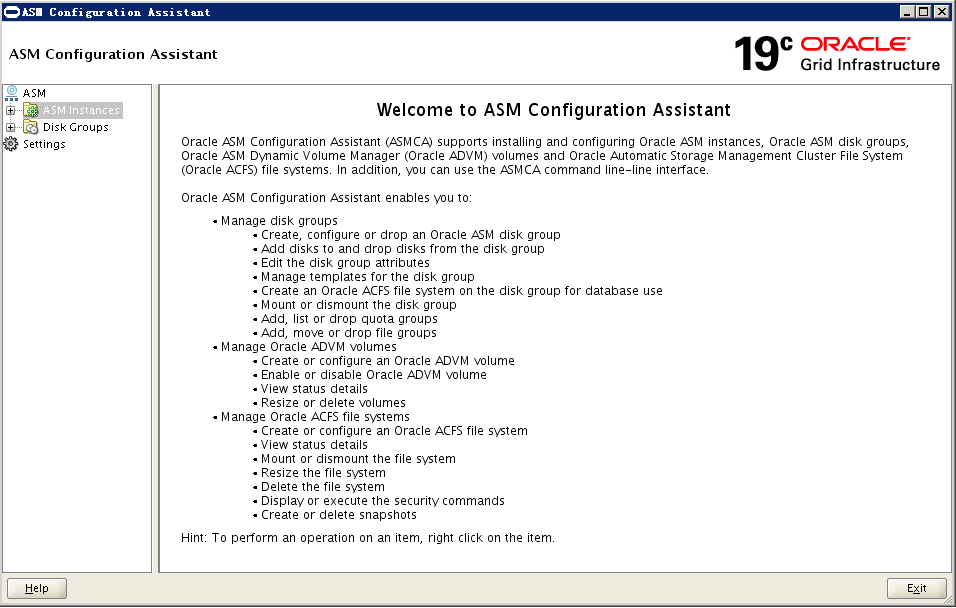The width and height of the screenshot is (956, 608).
Task: Click 'Add, list or drop quota groups'
Action: 349,319
